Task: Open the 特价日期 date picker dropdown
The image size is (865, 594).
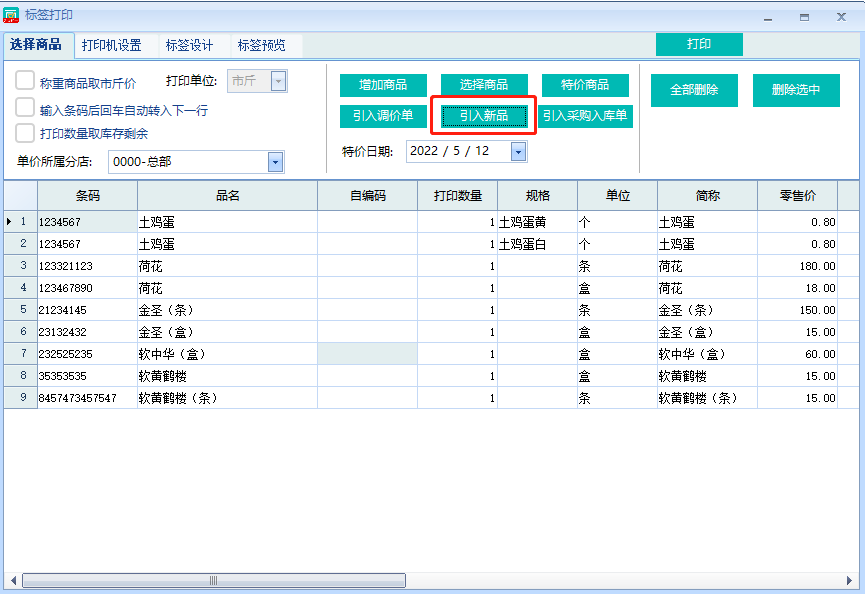Action: point(518,151)
